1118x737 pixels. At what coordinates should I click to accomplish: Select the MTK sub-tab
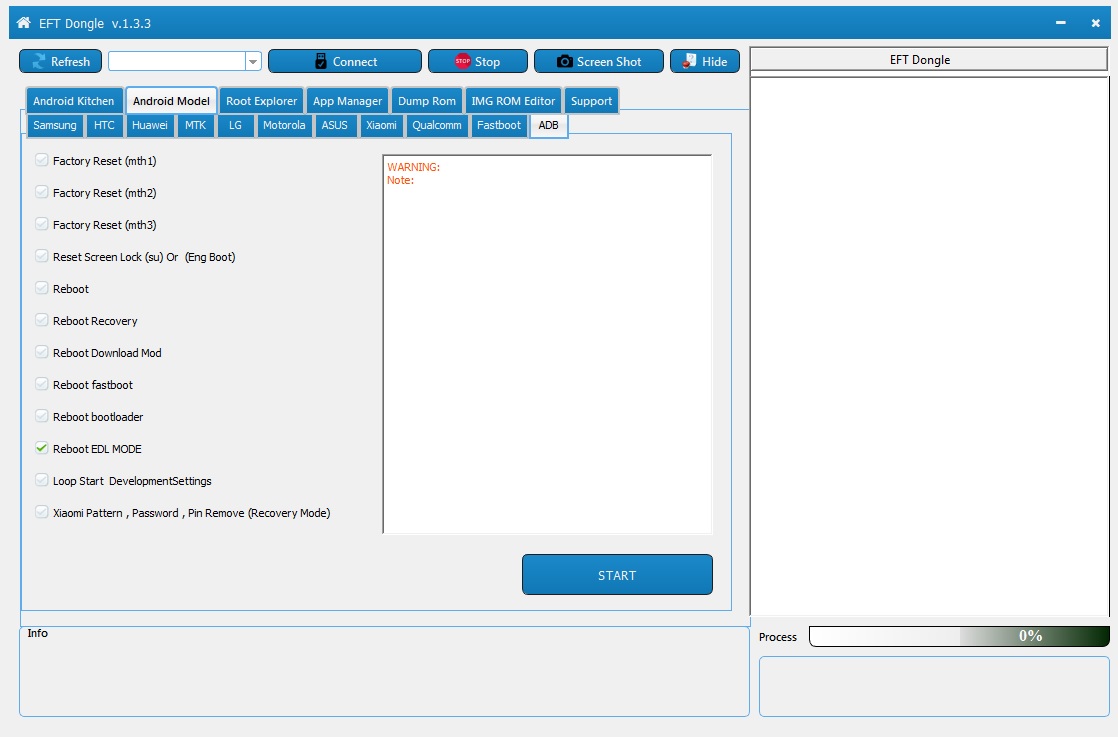(195, 125)
